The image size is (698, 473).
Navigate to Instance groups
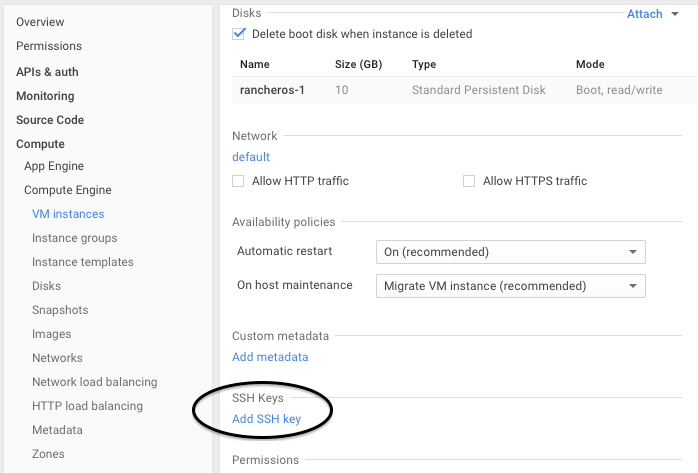coord(75,238)
